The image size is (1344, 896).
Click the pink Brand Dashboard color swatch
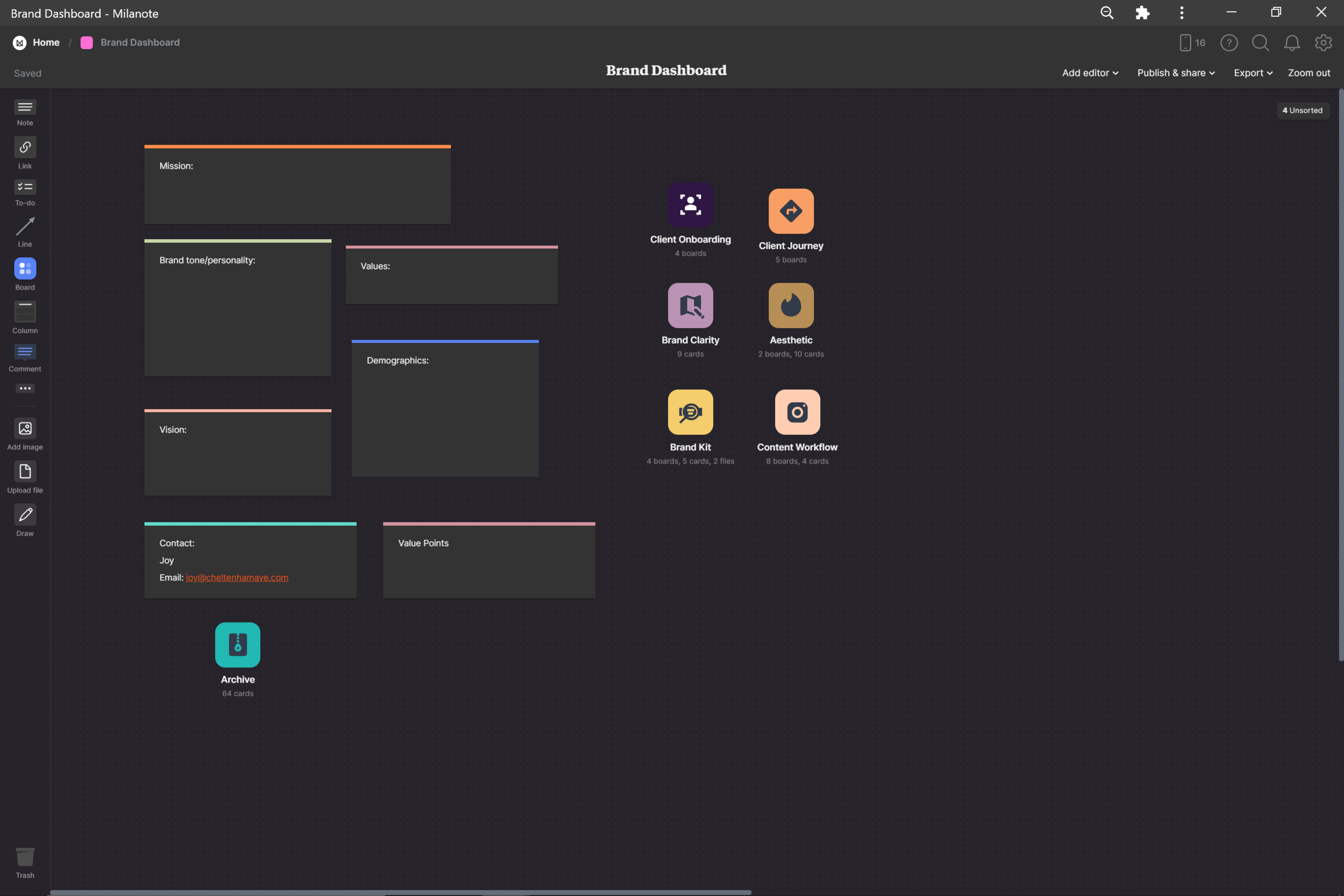(x=87, y=43)
